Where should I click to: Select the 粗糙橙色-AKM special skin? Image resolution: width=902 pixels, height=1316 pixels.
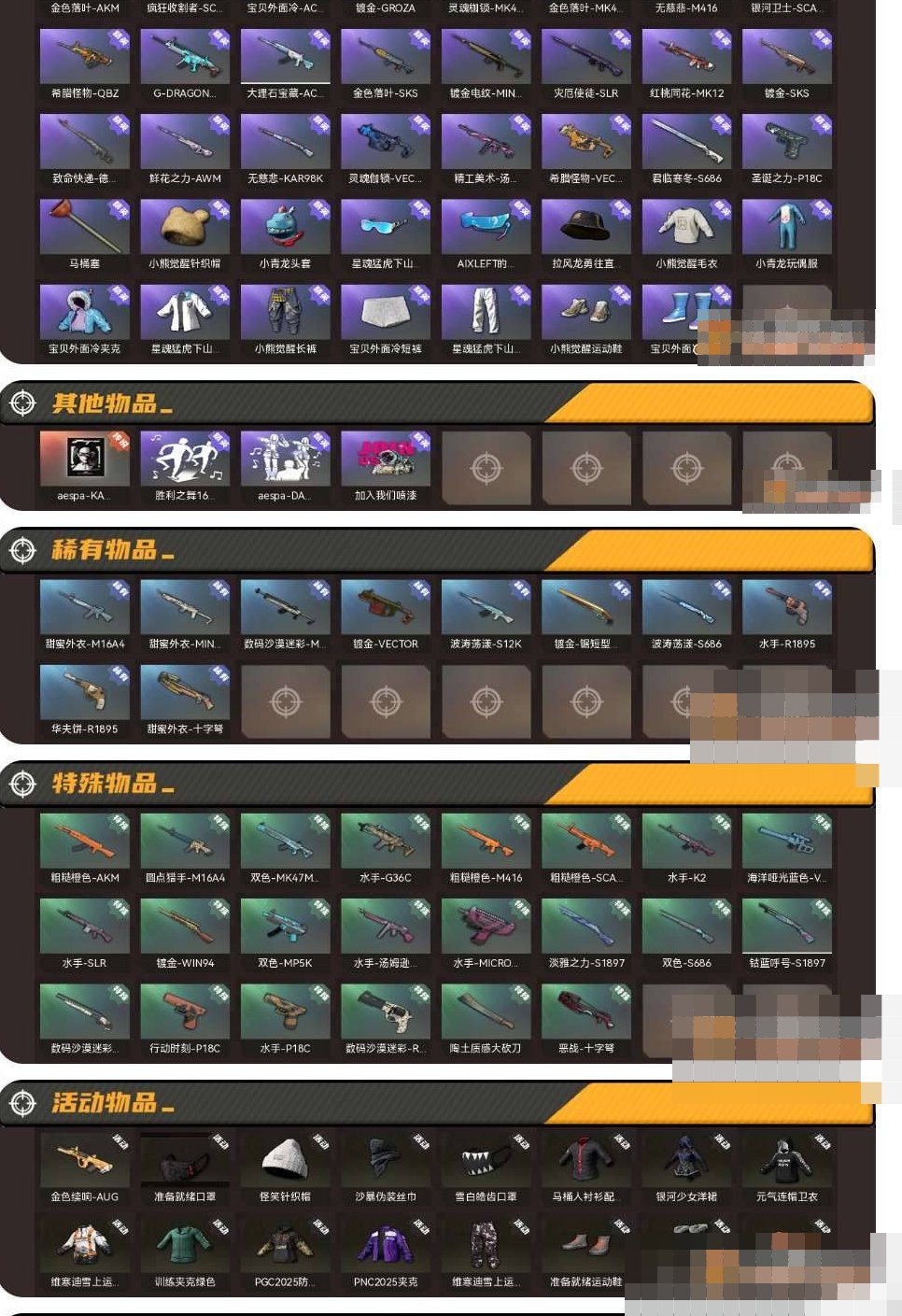(x=84, y=849)
